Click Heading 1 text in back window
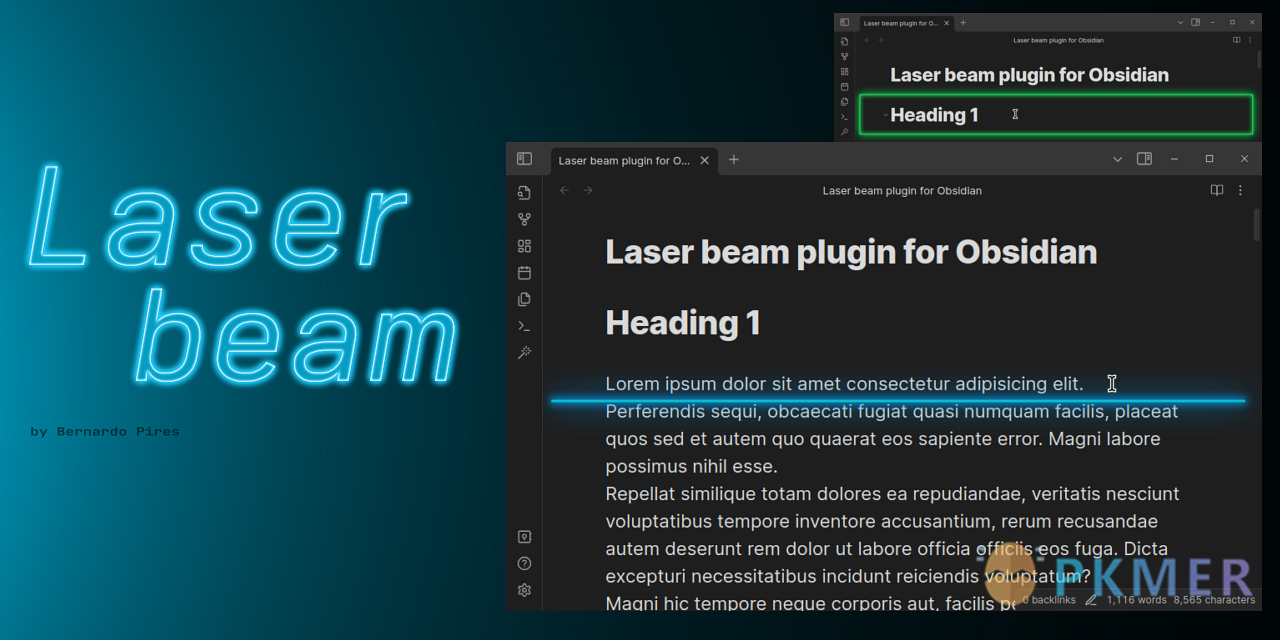Image resolution: width=1280 pixels, height=640 pixels. click(x=934, y=115)
